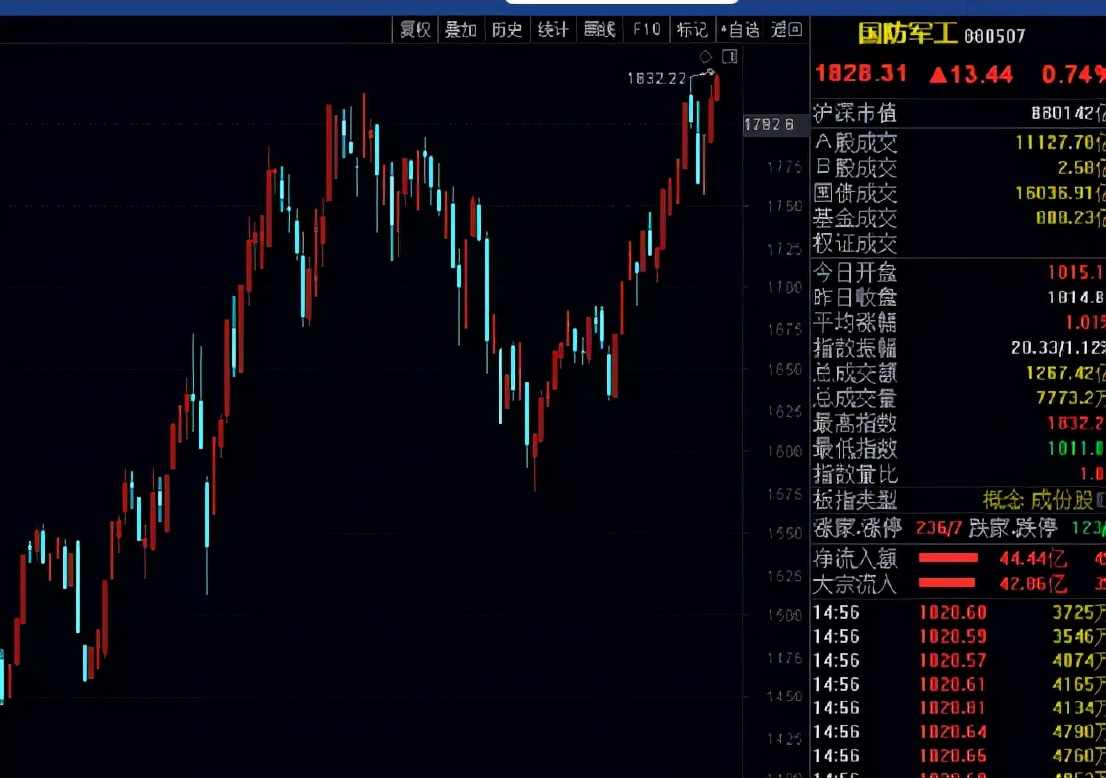The width and height of the screenshot is (1106, 778).
Task: Select the B股成交 row label
Action: [x=855, y=168]
